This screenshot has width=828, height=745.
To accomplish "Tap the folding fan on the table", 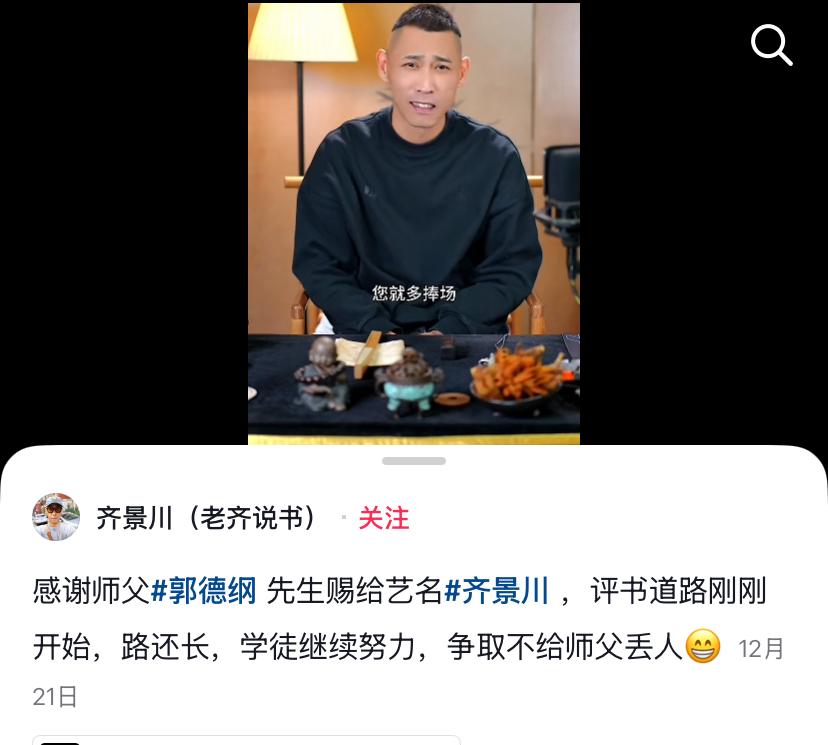I will pos(370,351).
